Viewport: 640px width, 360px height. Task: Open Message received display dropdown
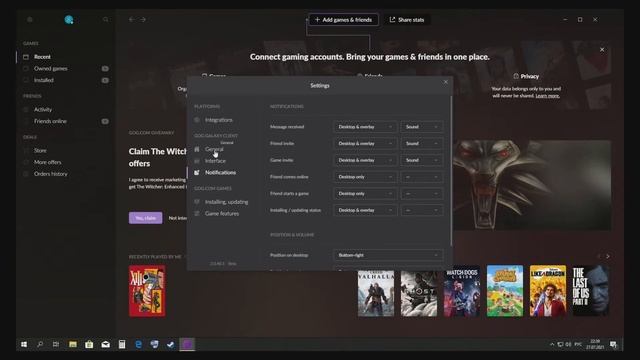[365, 127]
